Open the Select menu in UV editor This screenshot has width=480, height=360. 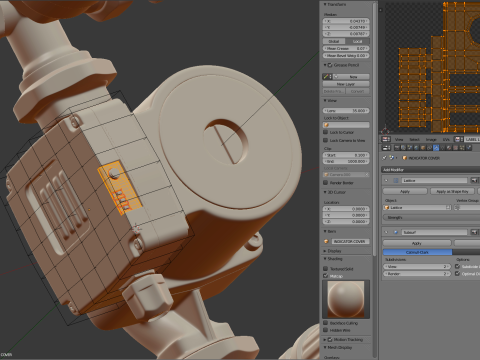pos(414,139)
